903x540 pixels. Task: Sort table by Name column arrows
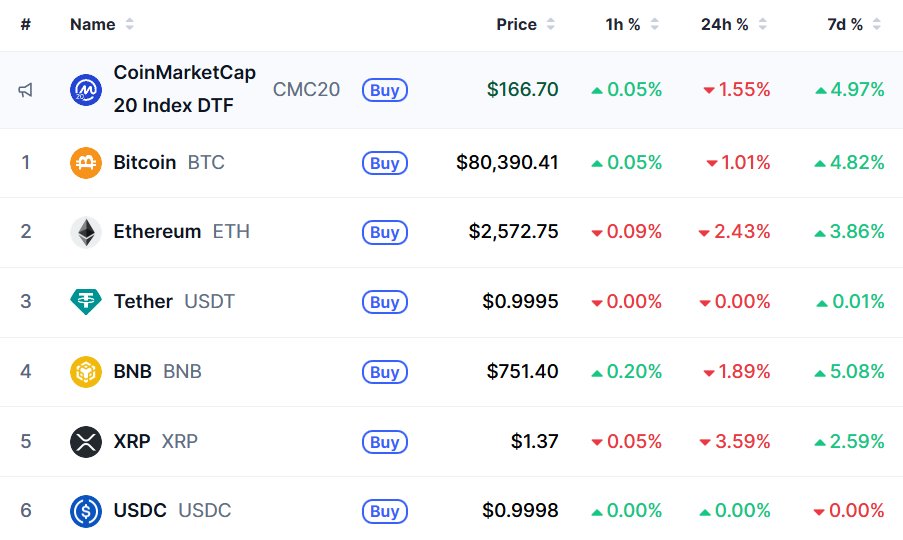130,24
